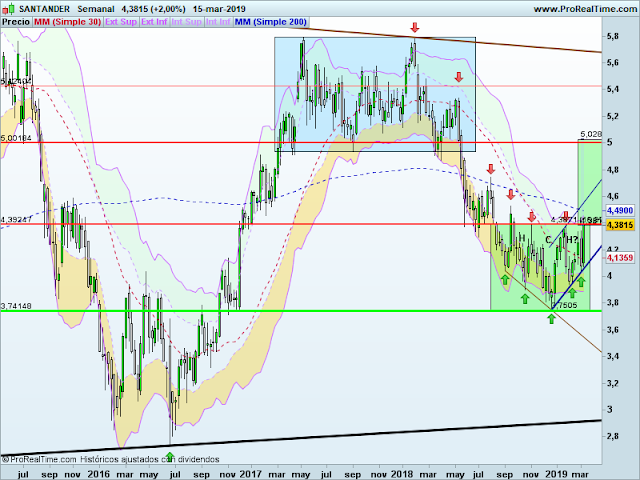Open the www.ProRealTime.com link

pos(585,9)
